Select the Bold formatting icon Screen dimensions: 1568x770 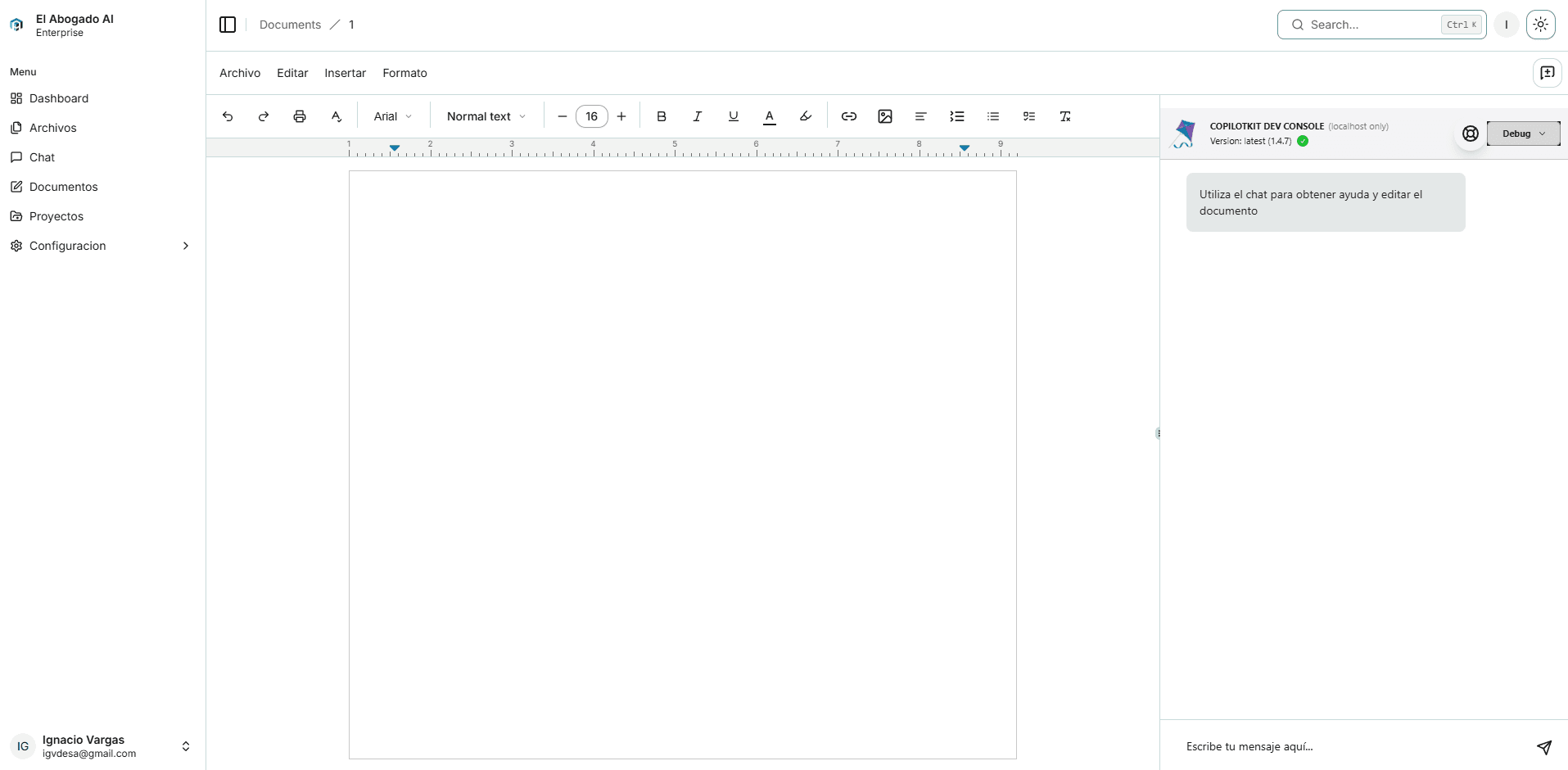tap(662, 116)
